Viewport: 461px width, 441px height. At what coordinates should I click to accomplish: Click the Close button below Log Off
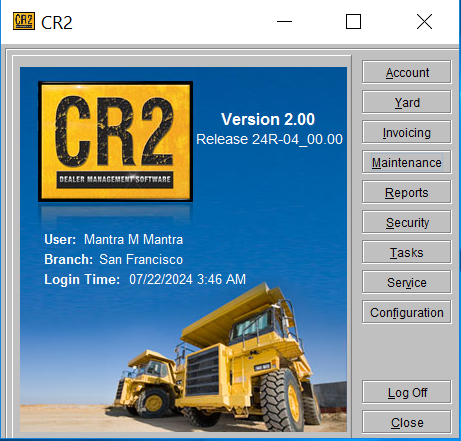(x=407, y=422)
